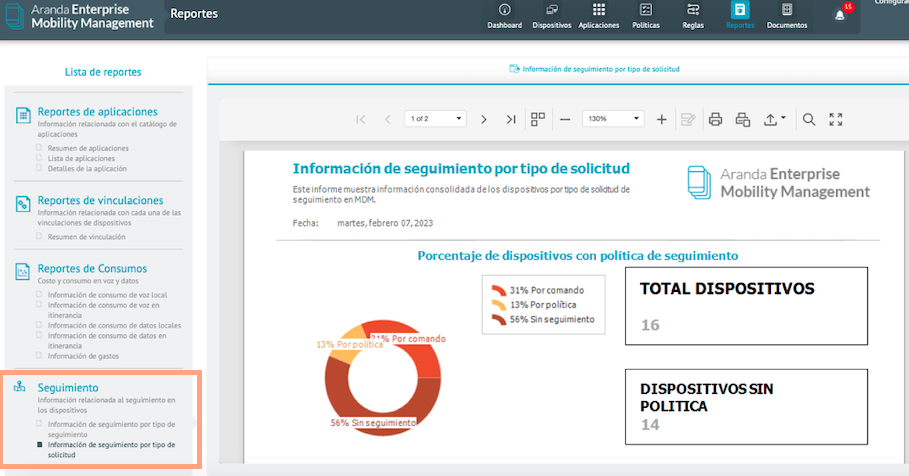909x476 pixels.
Task: Print the report
Action: pos(715,119)
